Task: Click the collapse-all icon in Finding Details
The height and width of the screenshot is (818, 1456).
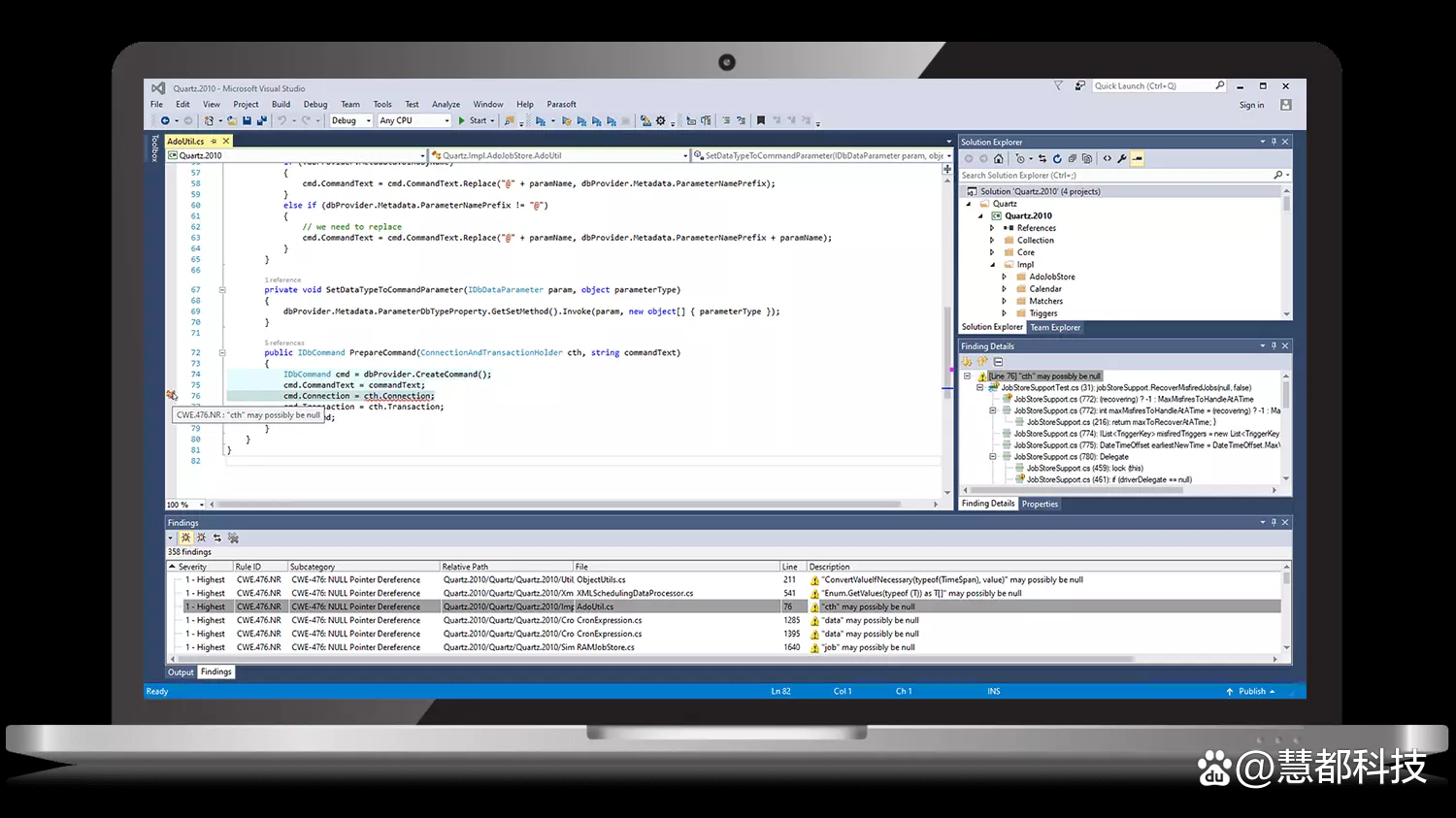Action: coord(998,362)
